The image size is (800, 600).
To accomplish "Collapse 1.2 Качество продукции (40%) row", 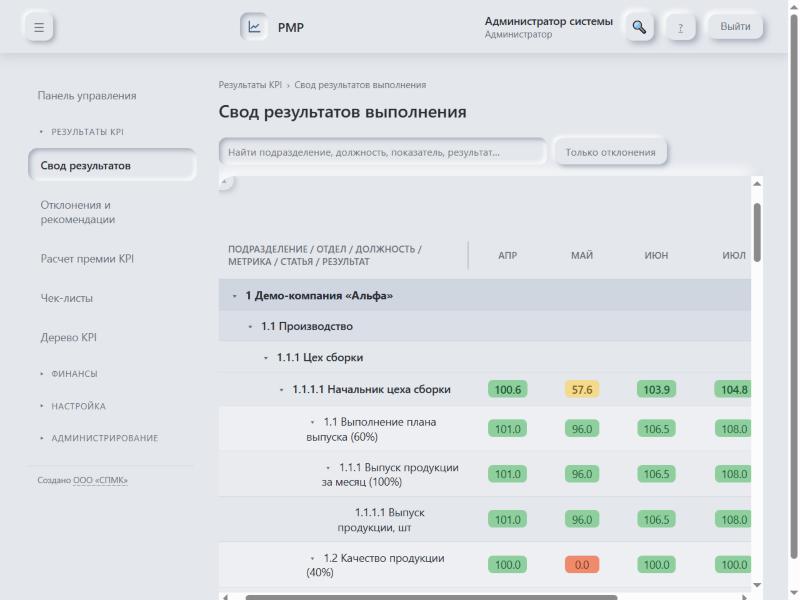I will click(x=312, y=559).
